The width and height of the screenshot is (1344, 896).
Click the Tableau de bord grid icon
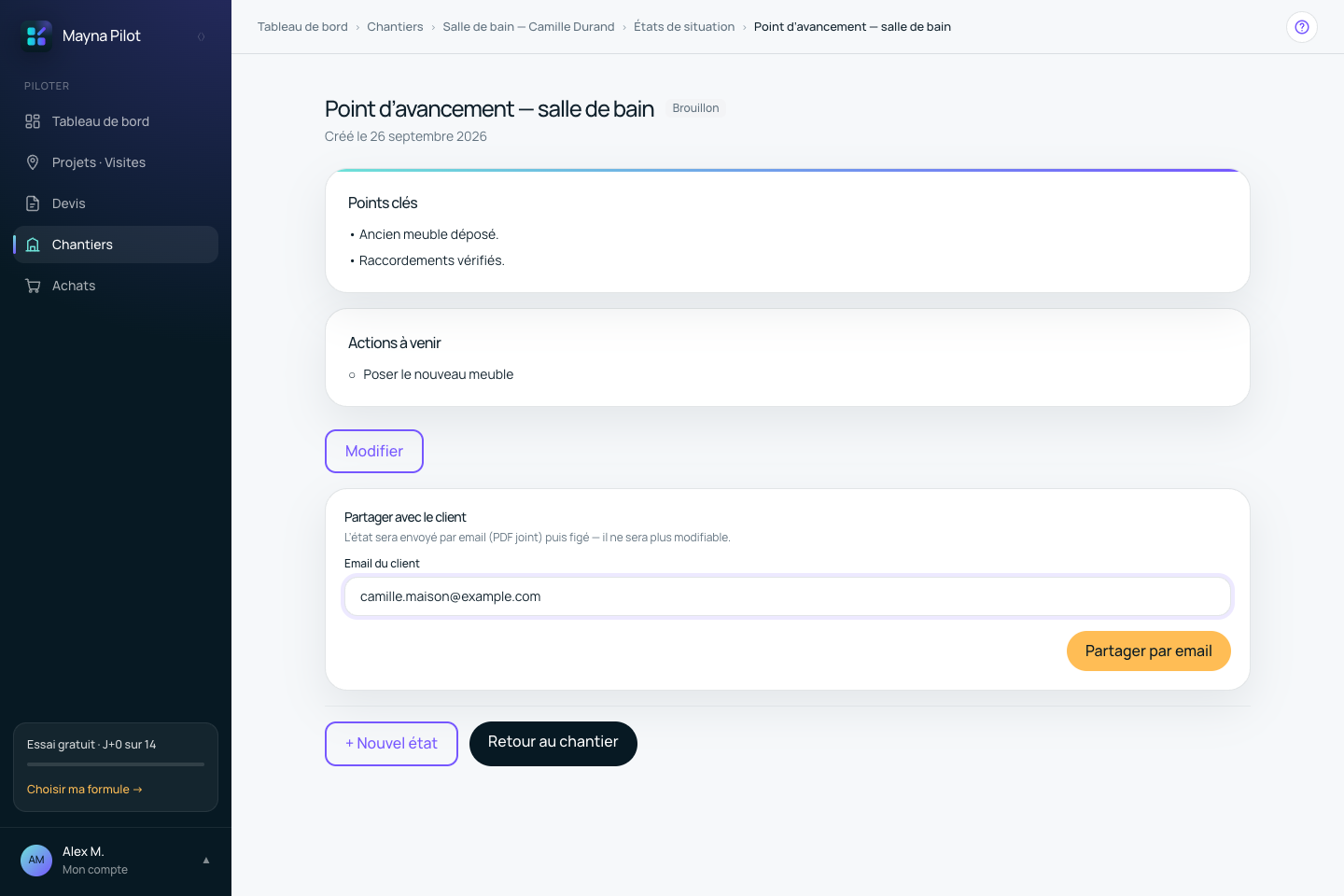(33, 121)
